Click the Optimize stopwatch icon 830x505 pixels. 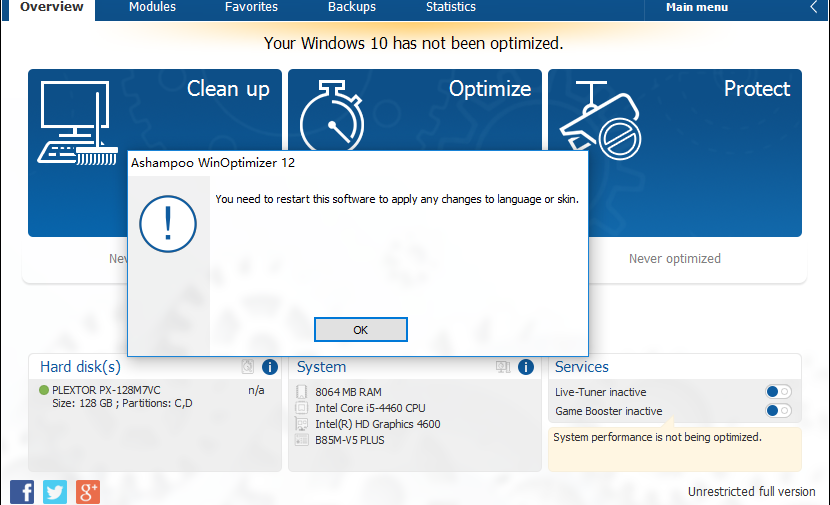[x=332, y=115]
